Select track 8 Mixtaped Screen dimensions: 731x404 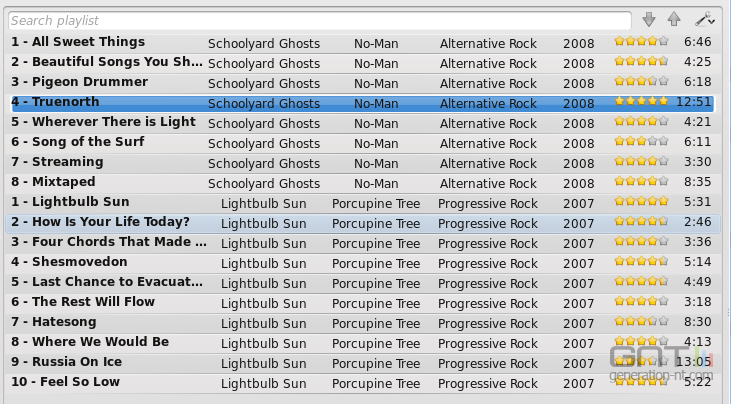point(360,182)
